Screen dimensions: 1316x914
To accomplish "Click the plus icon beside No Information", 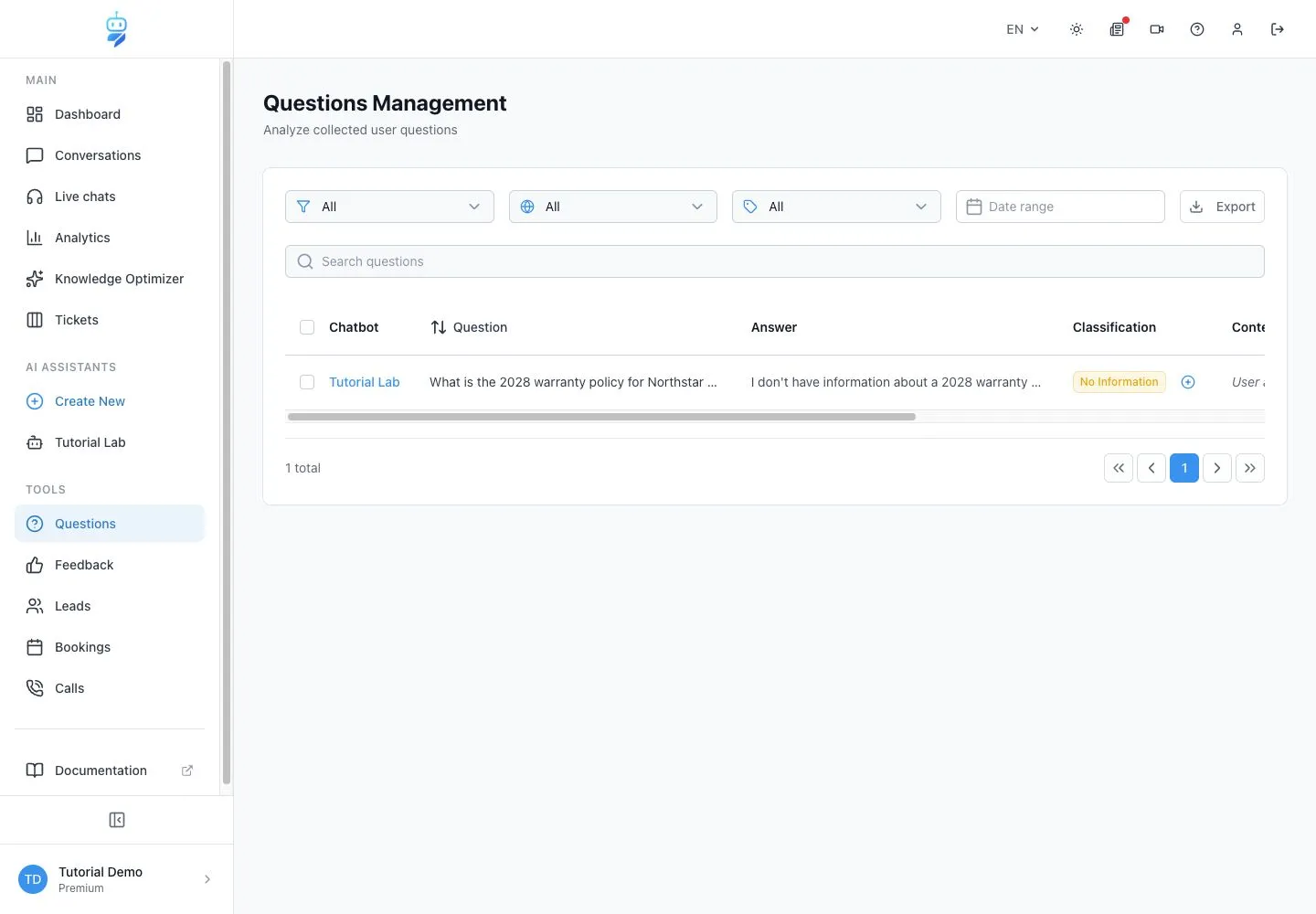I will pos(1188,382).
